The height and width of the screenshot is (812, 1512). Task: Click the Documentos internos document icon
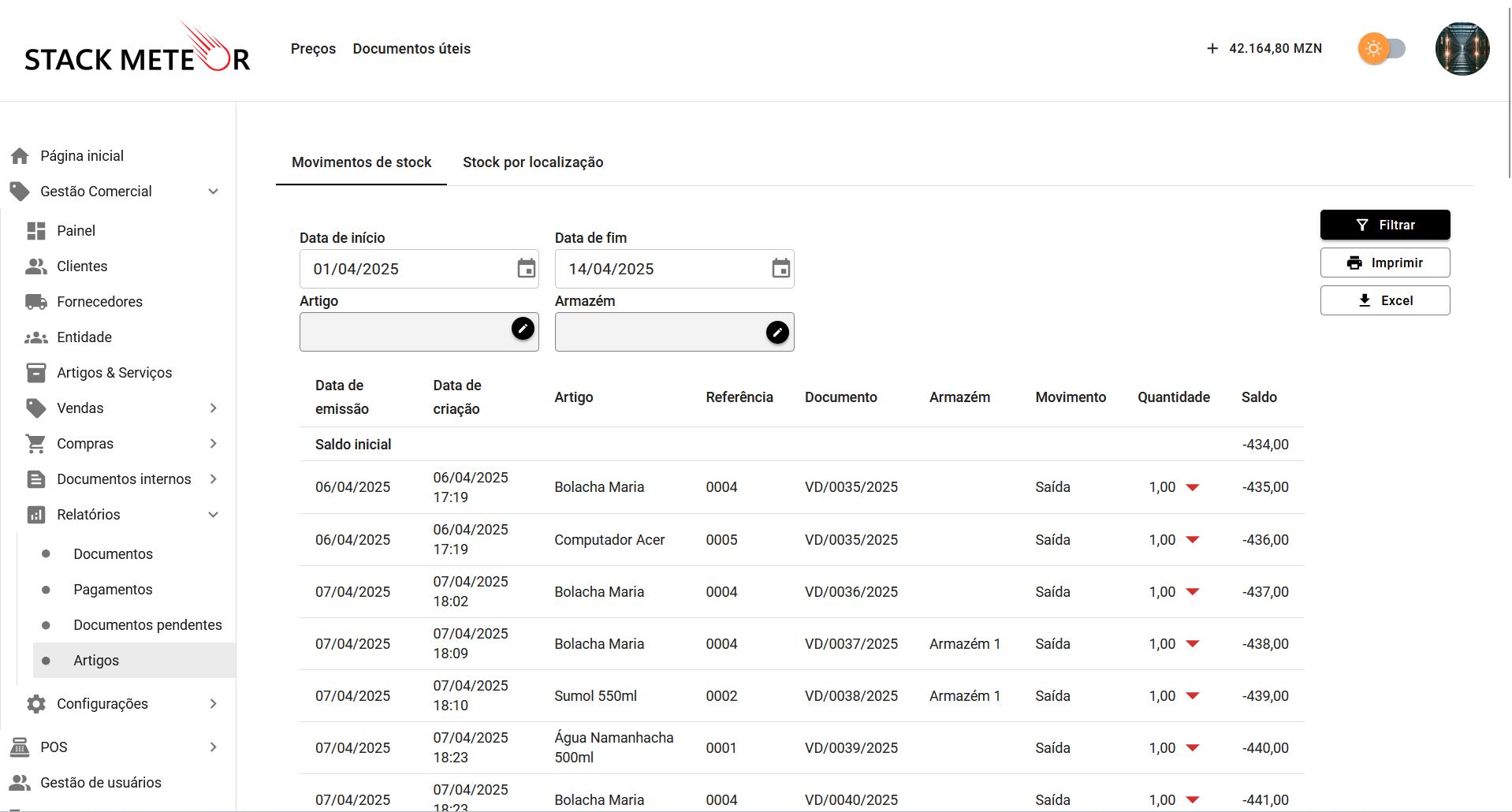[36, 479]
